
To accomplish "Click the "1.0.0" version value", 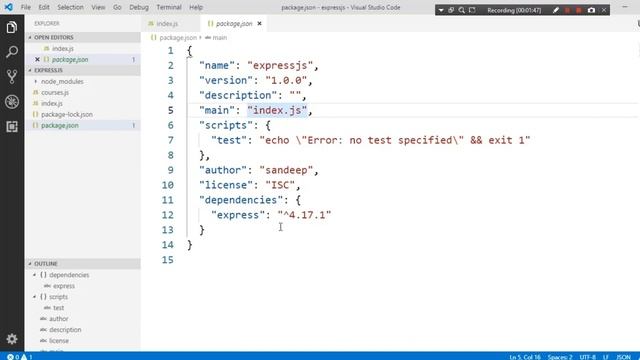I will click(286, 80).
